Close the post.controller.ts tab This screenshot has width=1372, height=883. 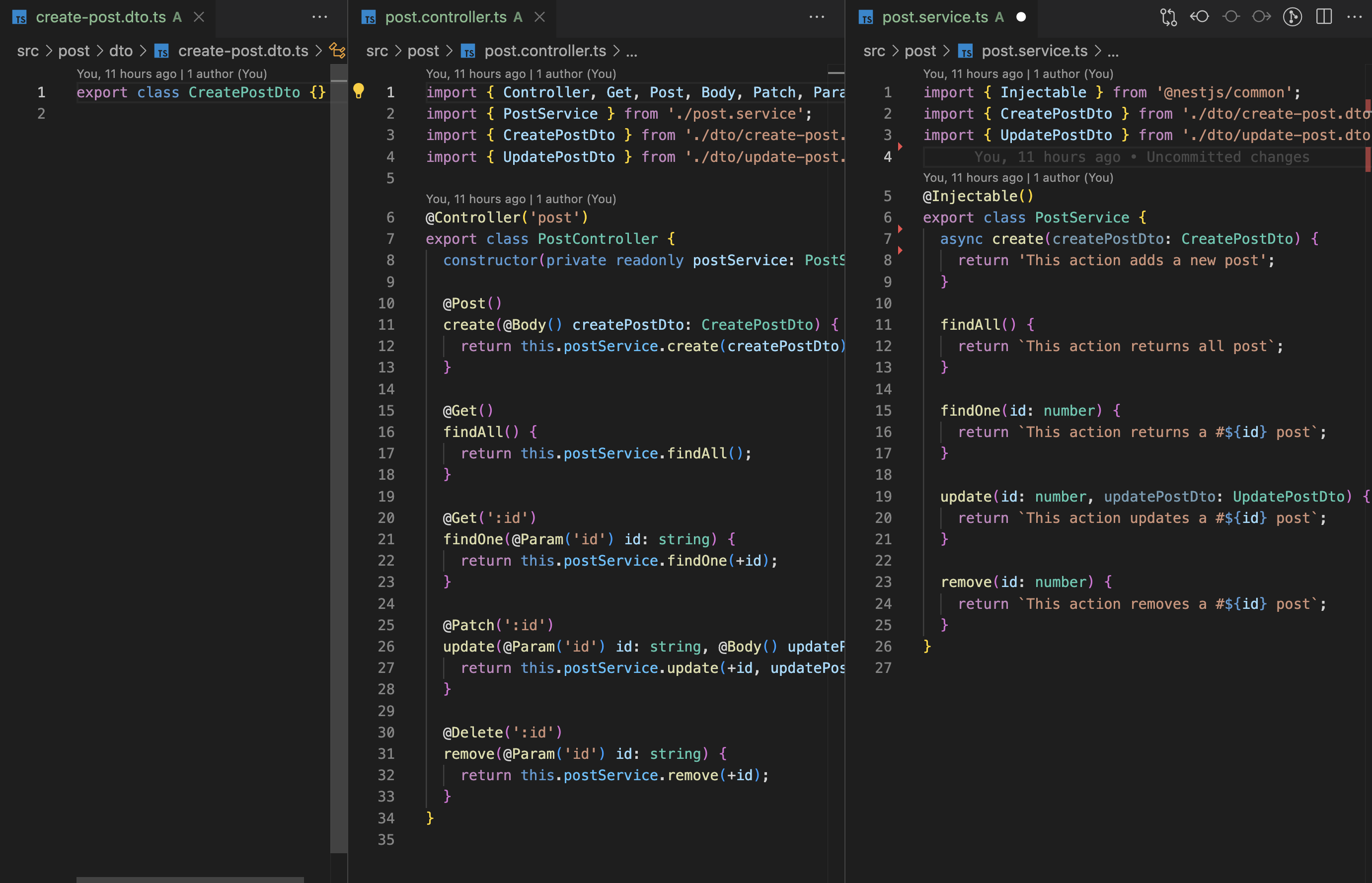(539, 17)
